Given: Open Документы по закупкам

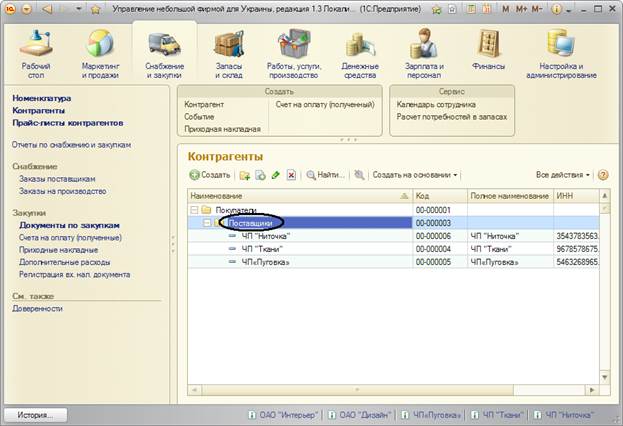Looking at the screenshot, I should coord(70,225).
